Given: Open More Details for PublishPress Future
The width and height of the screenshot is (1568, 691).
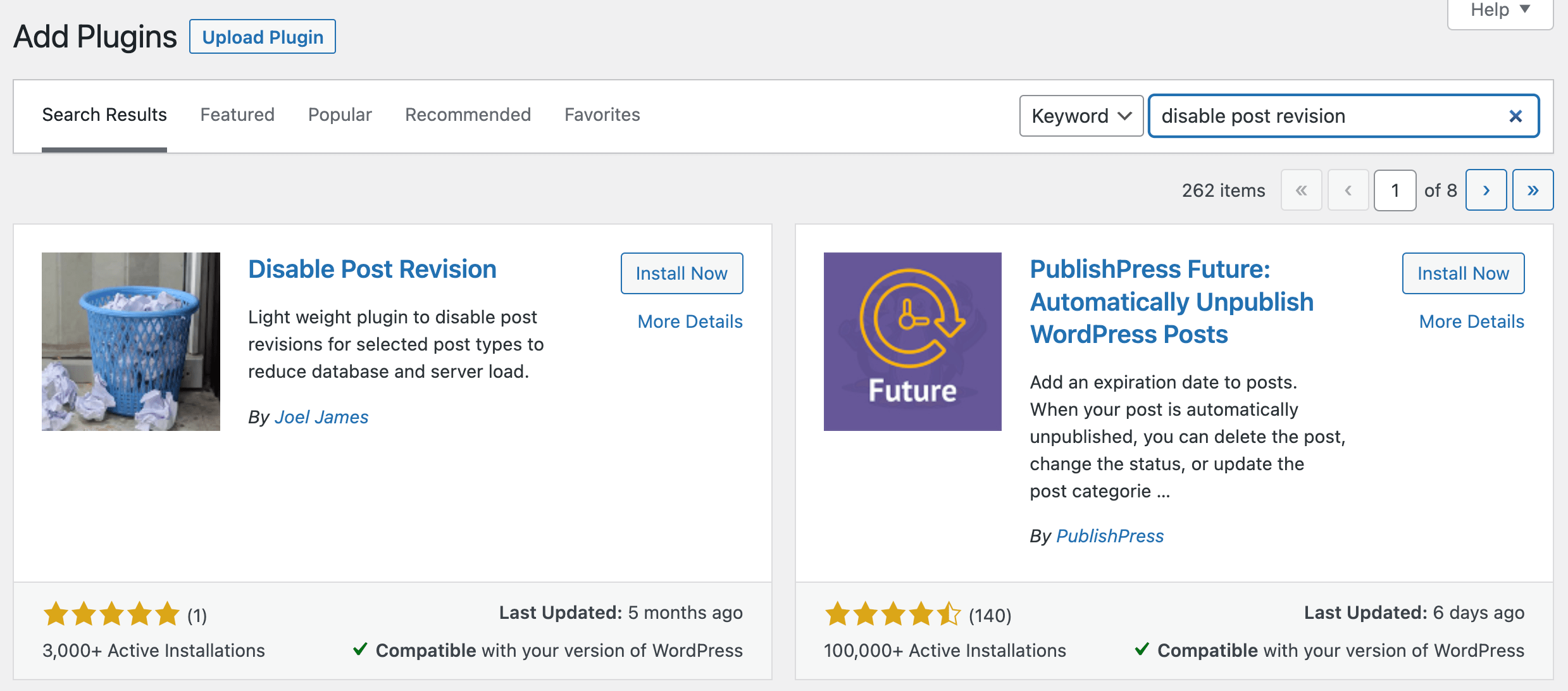Looking at the screenshot, I should (x=1471, y=321).
